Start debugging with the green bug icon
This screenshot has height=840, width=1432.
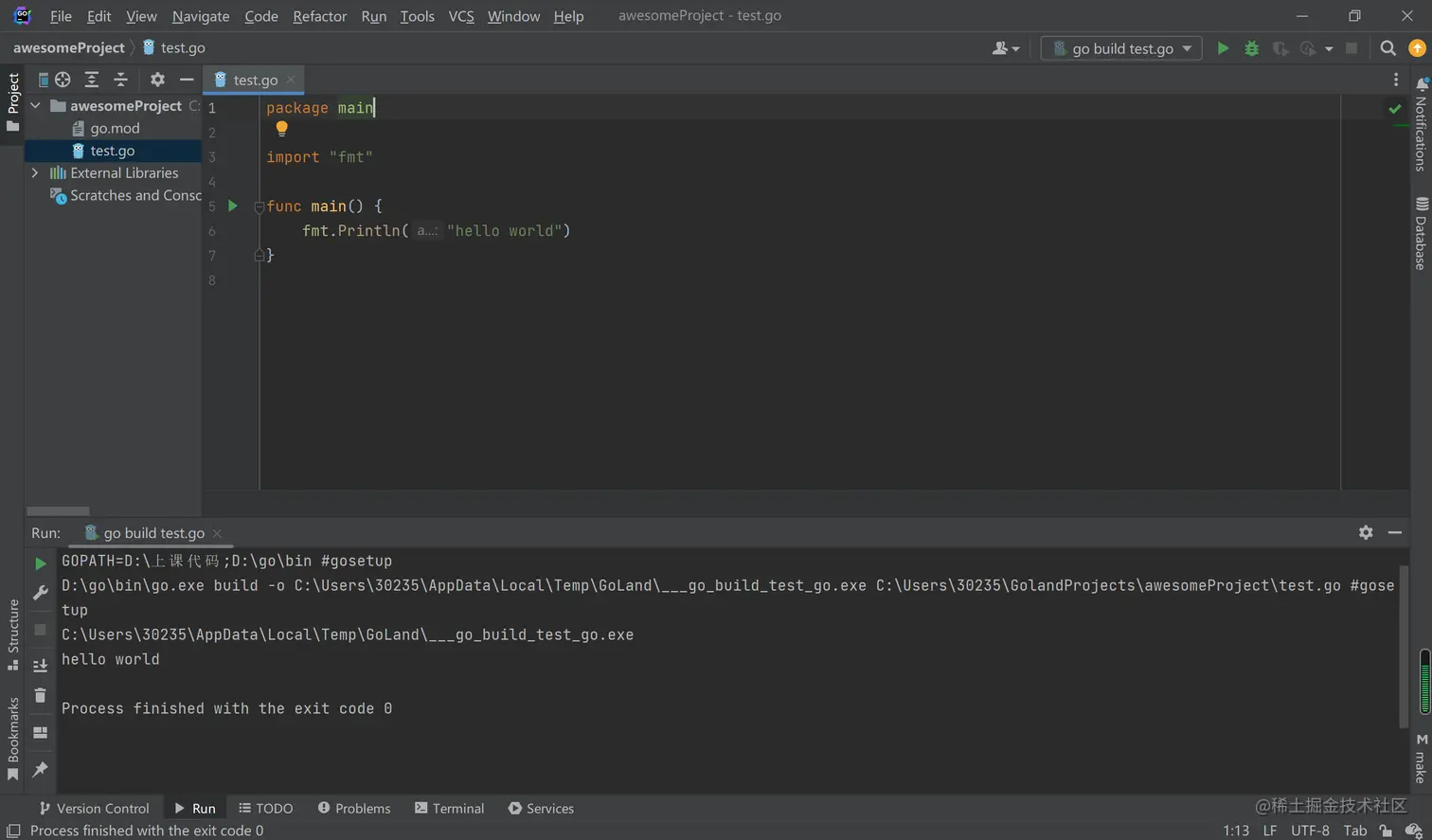pos(1251,48)
